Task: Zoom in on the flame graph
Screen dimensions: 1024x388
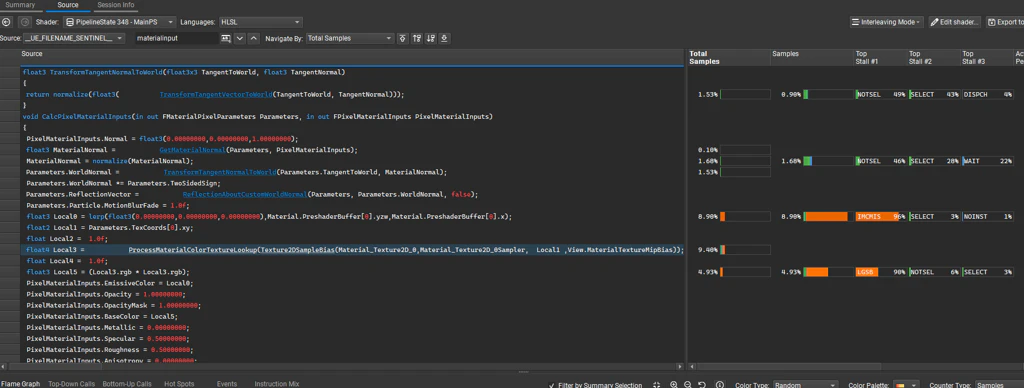Action: click(674, 385)
